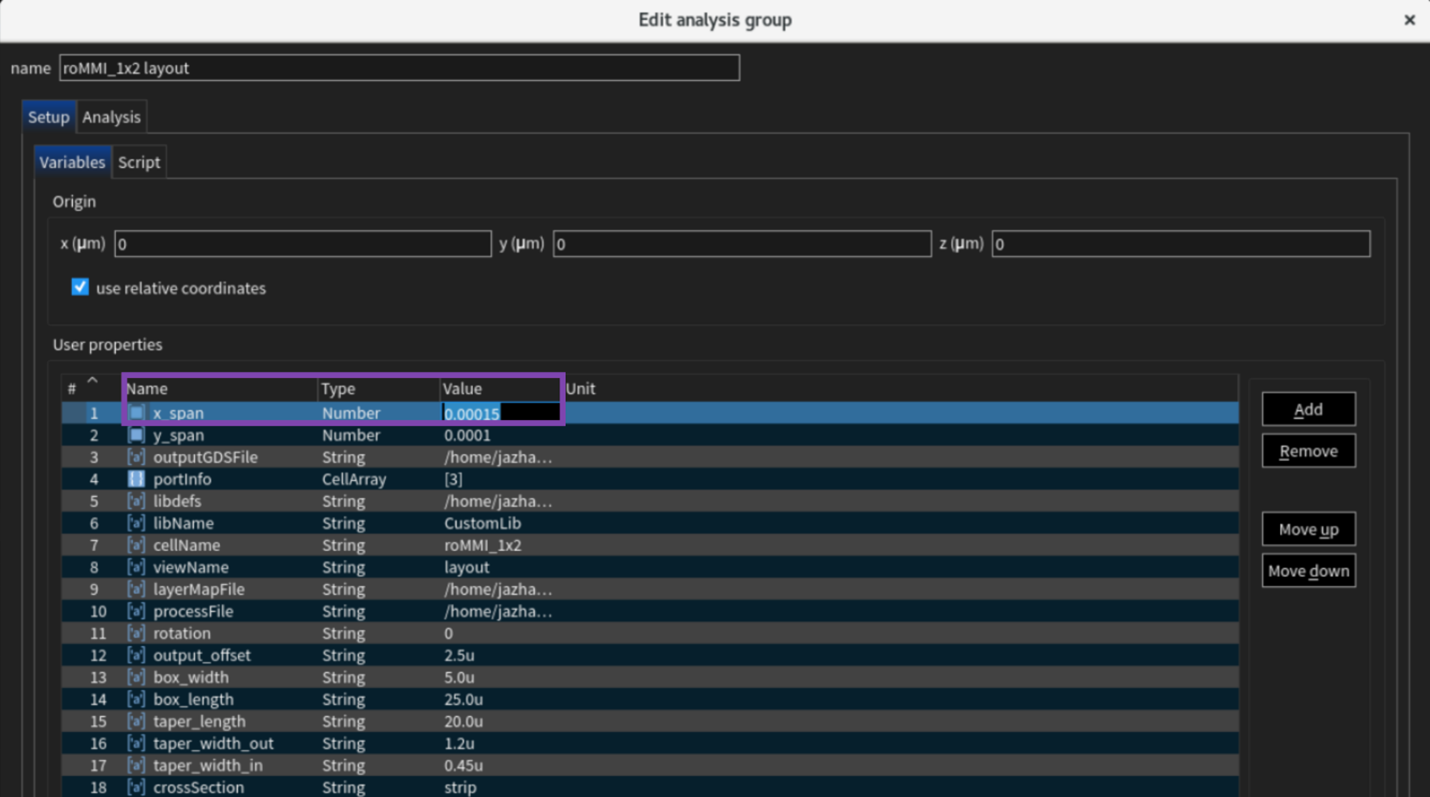
Task: Click the y_span Number type cell
Action: coord(351,435)
